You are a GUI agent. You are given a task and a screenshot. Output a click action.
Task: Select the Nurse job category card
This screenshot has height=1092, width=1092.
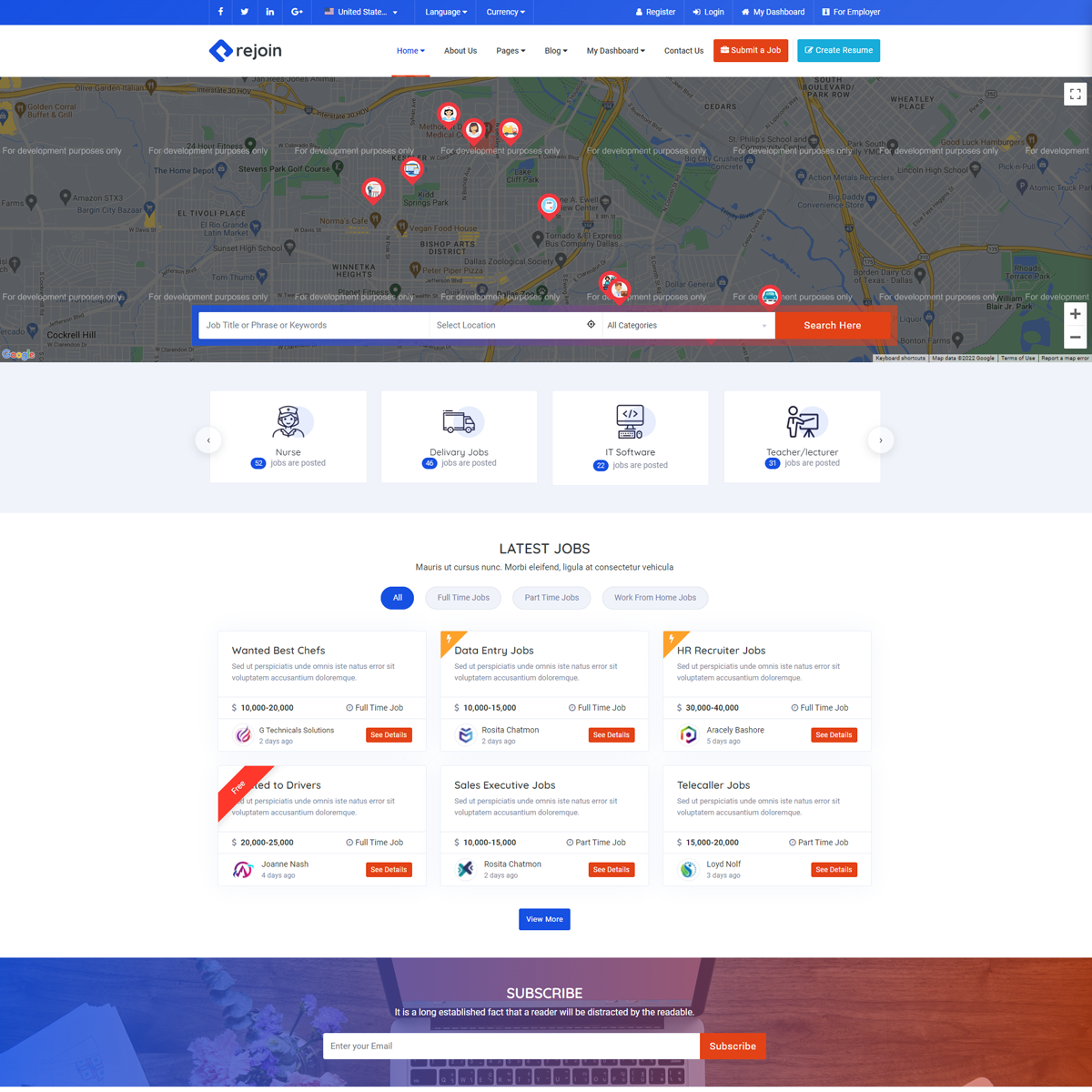tap(288, 437)
